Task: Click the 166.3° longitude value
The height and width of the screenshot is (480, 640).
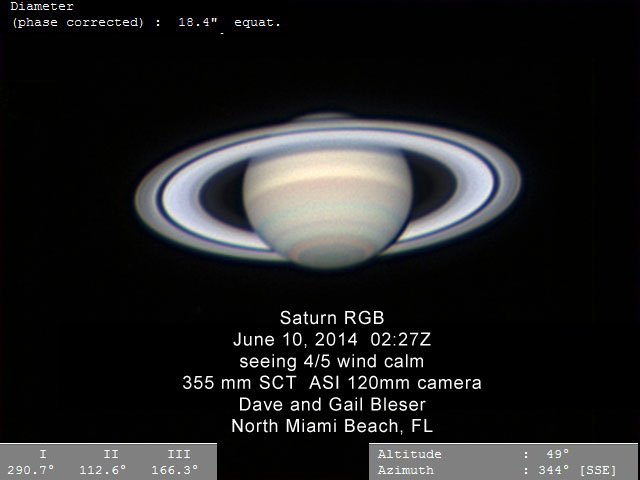Action: point(175,470)
